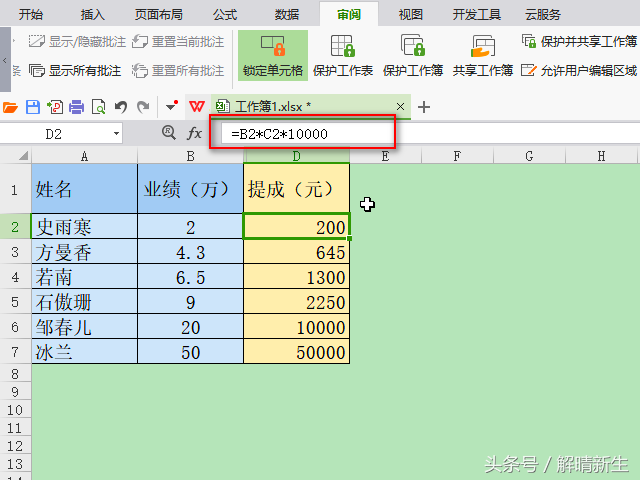
Task: Open the 页面布局 (Page Layout) ribbon tab
Action: 159,15
